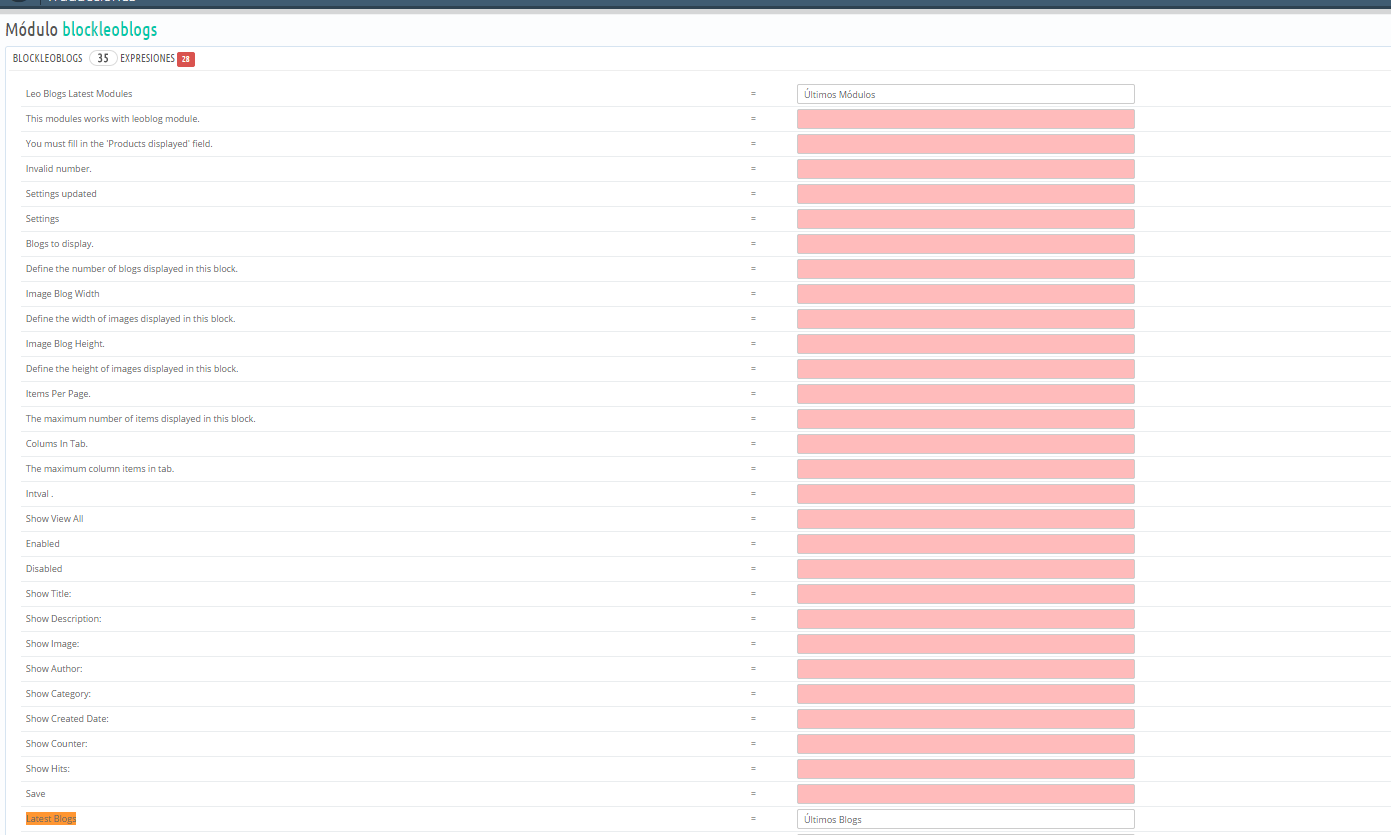
Task: Click the 'blockleoblogs' module title
Action: (x=109, y=30)
